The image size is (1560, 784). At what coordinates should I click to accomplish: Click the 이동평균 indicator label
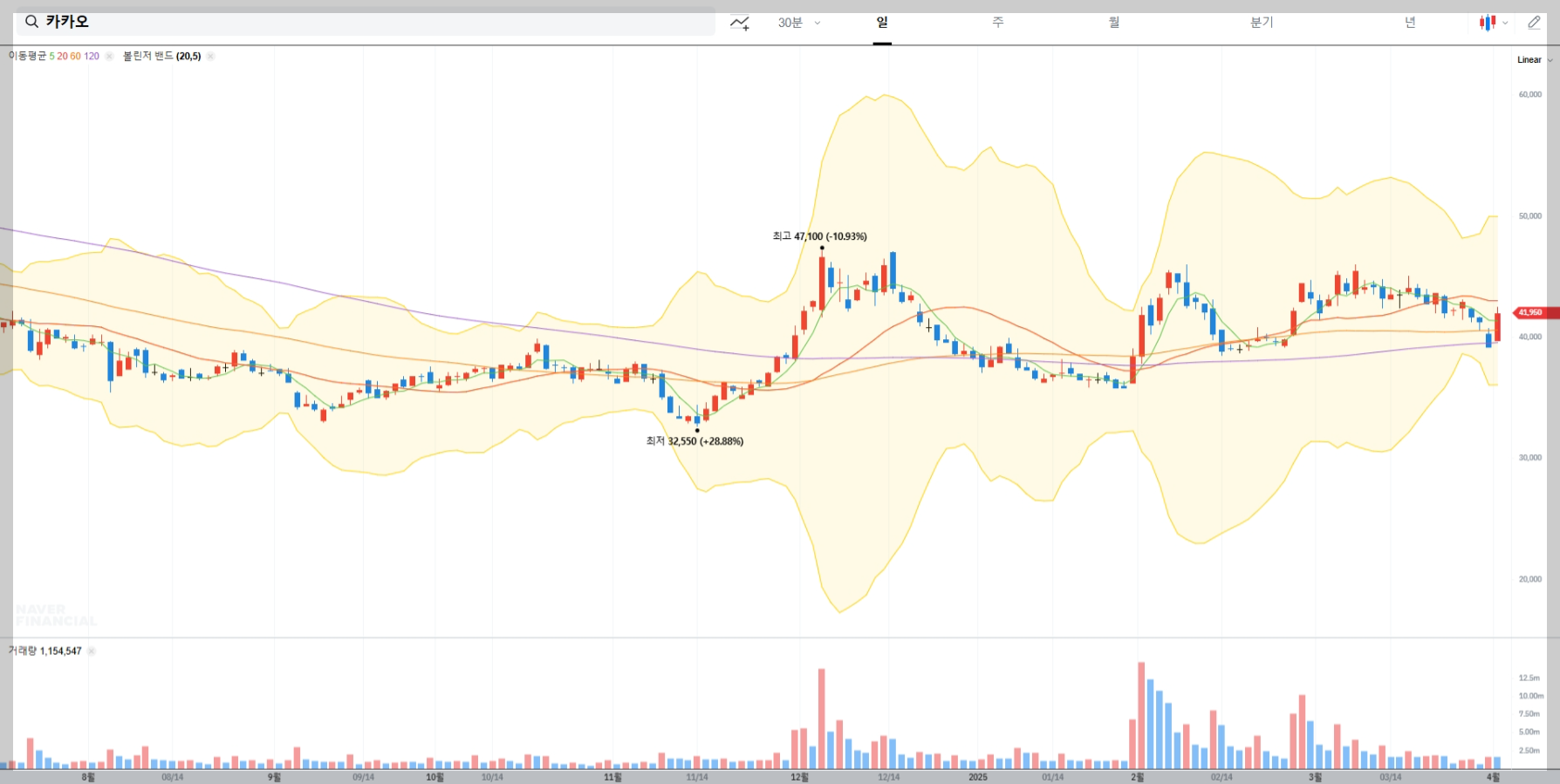pos(27,56)
